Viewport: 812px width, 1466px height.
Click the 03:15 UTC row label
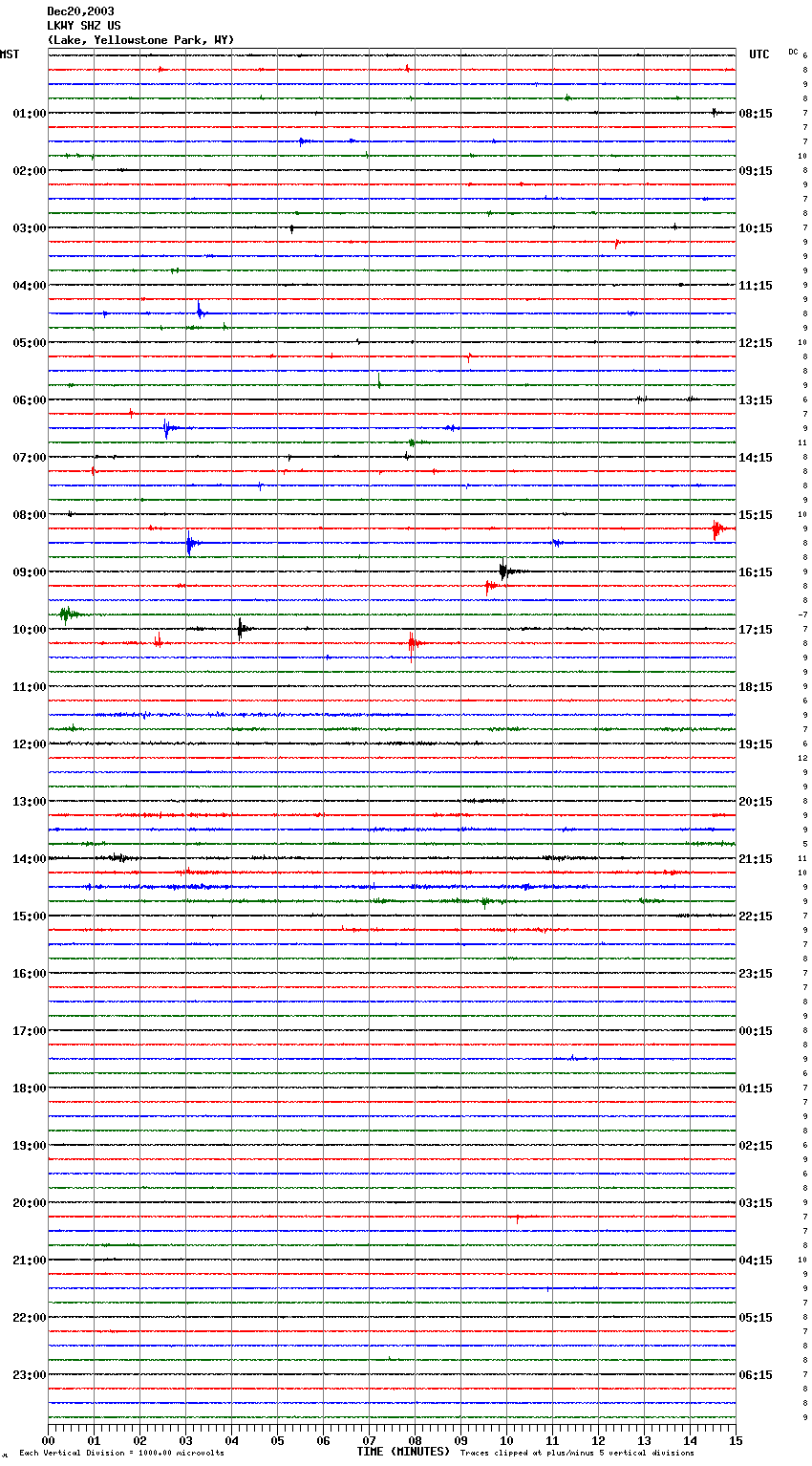[x=756, y=1203]
